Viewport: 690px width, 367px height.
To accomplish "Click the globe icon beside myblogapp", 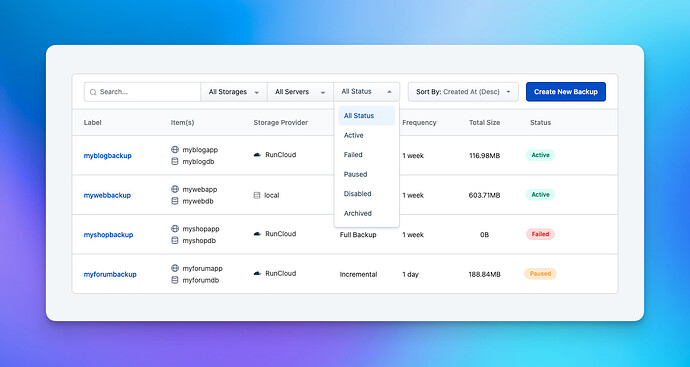I will pyautogui.click(x=175, y=150).
